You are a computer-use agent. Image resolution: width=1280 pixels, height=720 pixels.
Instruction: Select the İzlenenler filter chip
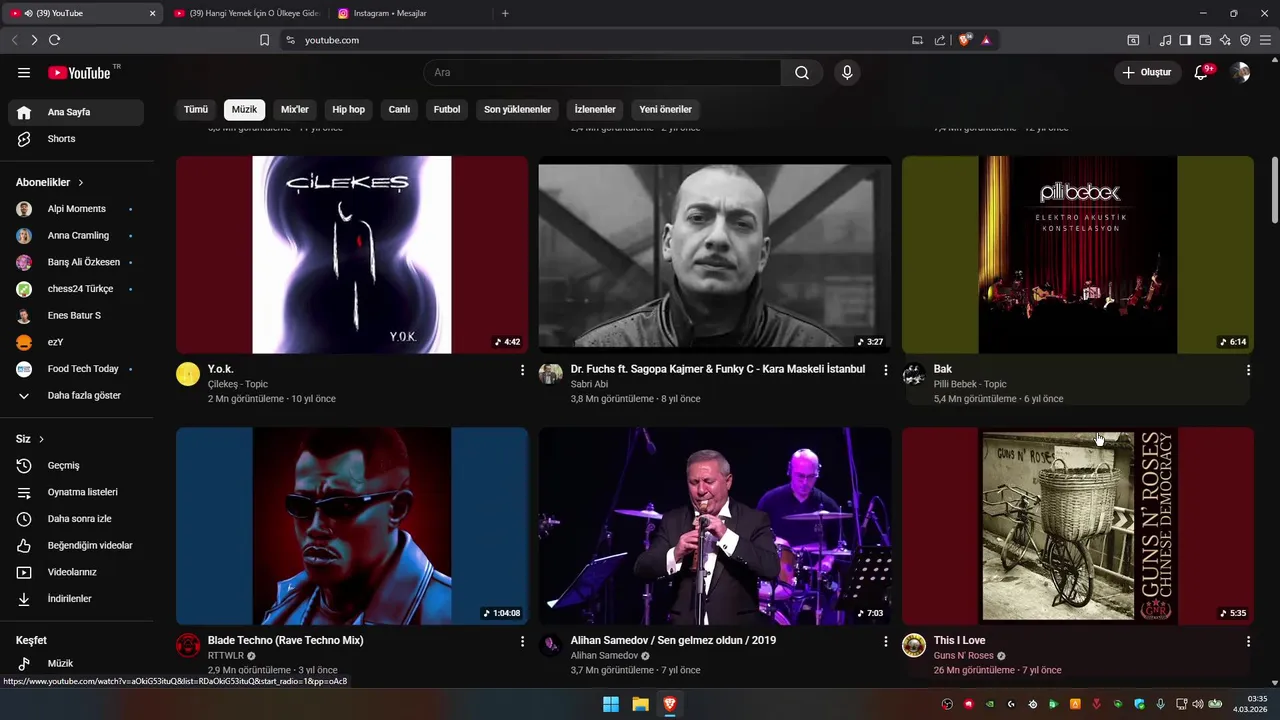coord(595,110)
